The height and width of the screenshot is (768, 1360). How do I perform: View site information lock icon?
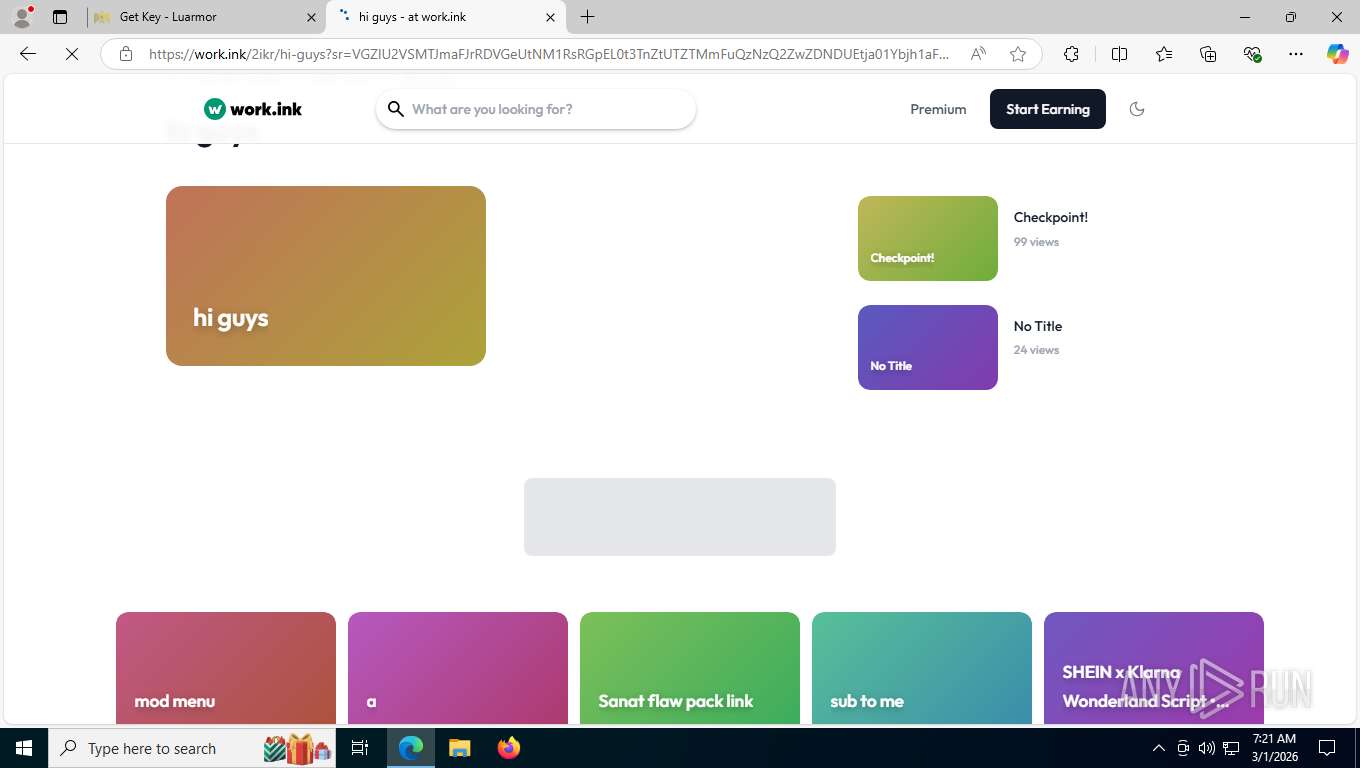tap(126, 54)
